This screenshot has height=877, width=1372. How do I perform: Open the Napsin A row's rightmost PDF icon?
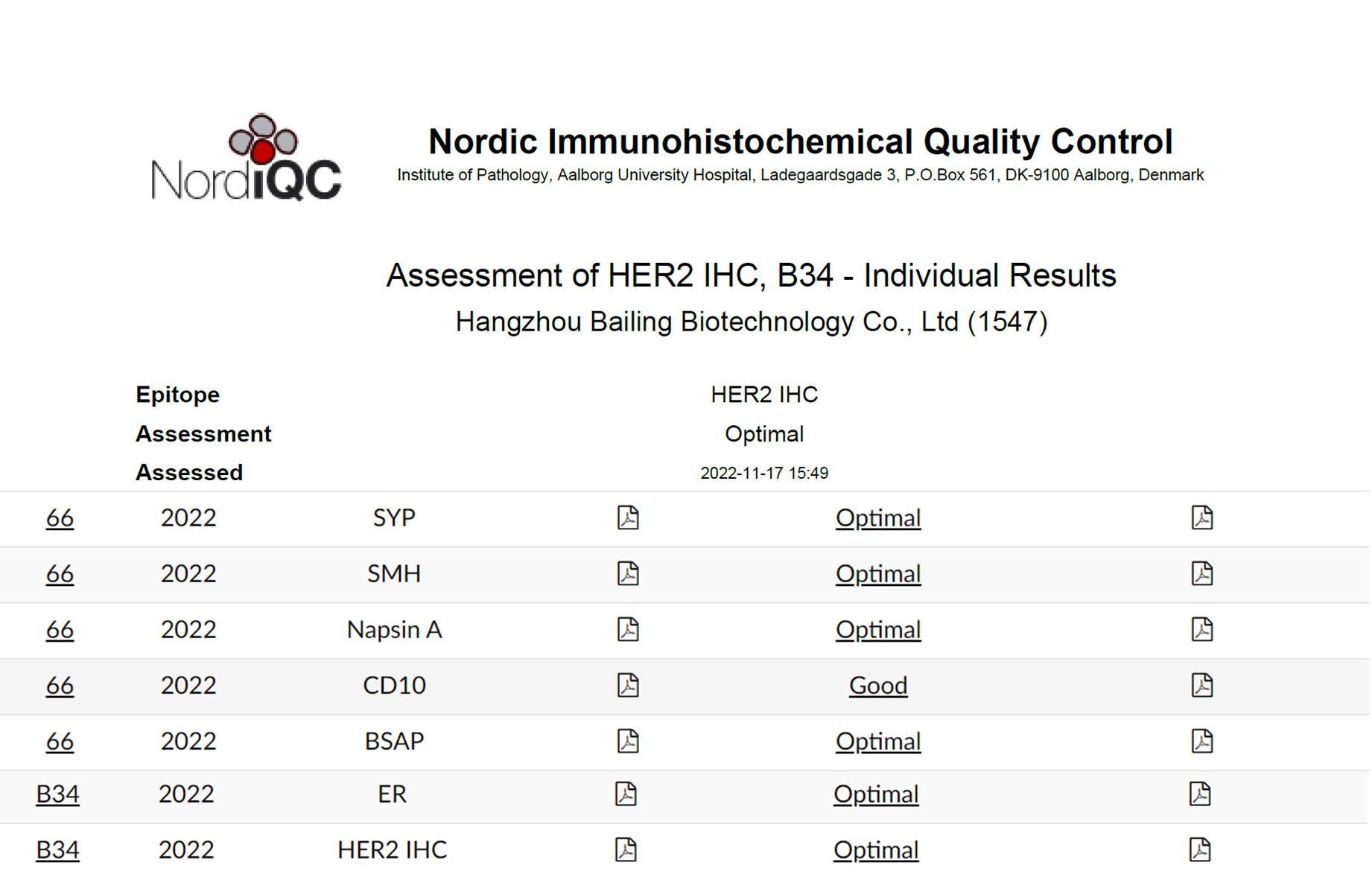[1201, 629]
